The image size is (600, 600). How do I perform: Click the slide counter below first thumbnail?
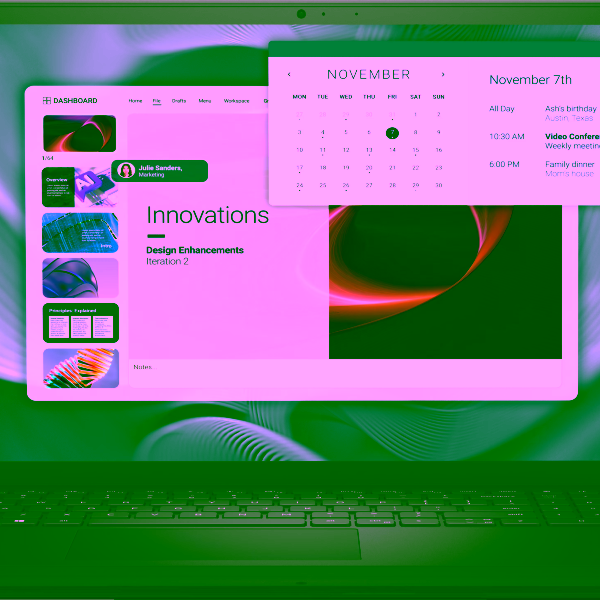tap(48, 158)
